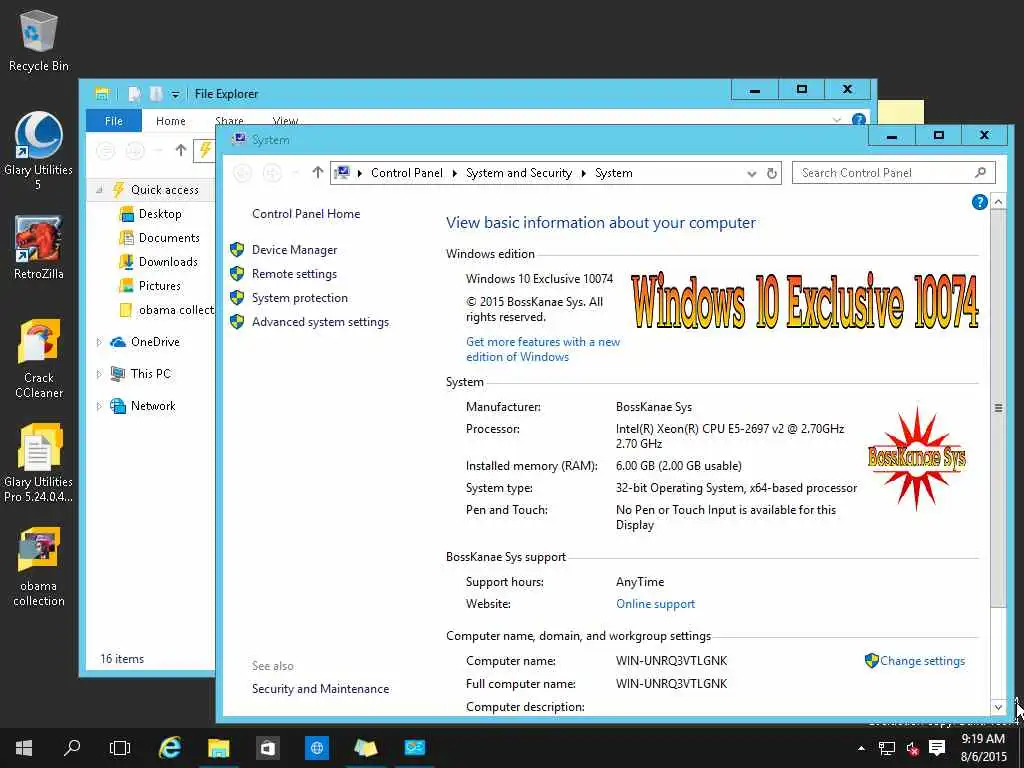The width and height of the screenshot is (1024, 768).
Task: Click the System window vertical scrollbar thumb
Action: pyautogui.click(x=998, y=408)
